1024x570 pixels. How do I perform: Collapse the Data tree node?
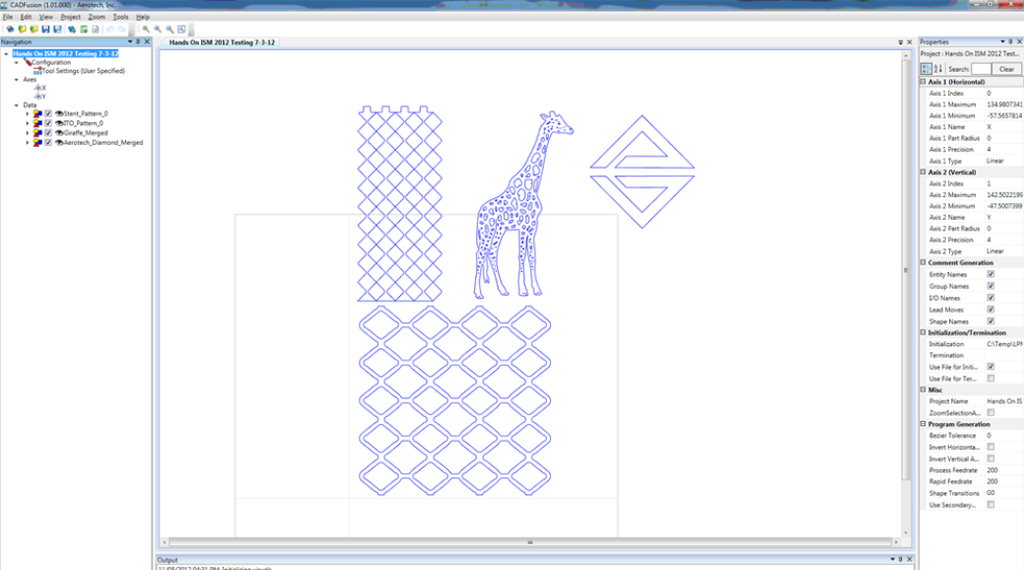[17, 105]
